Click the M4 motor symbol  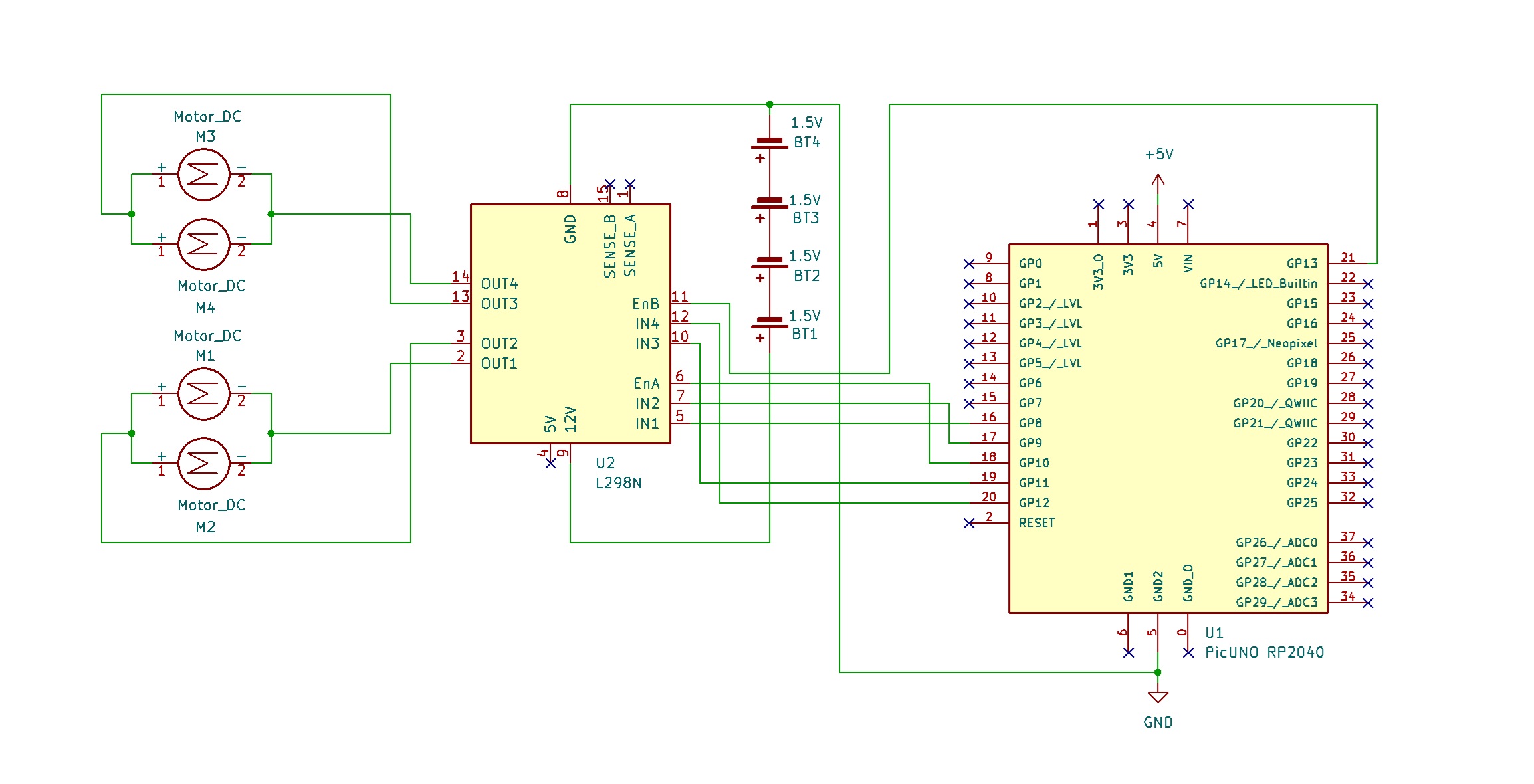(x=203, y=245)
